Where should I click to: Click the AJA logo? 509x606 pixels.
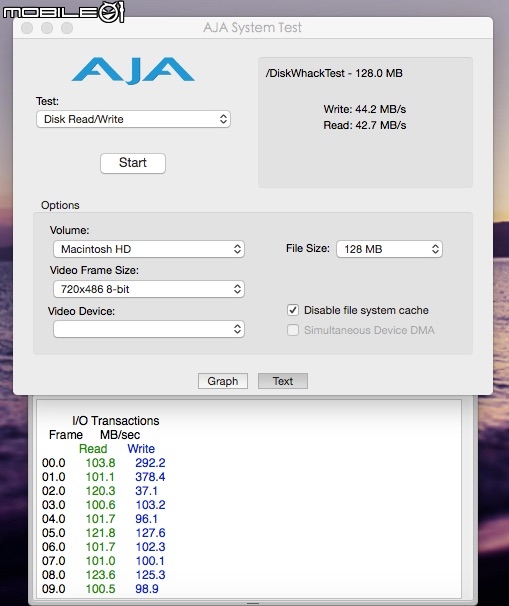point(133,71)
